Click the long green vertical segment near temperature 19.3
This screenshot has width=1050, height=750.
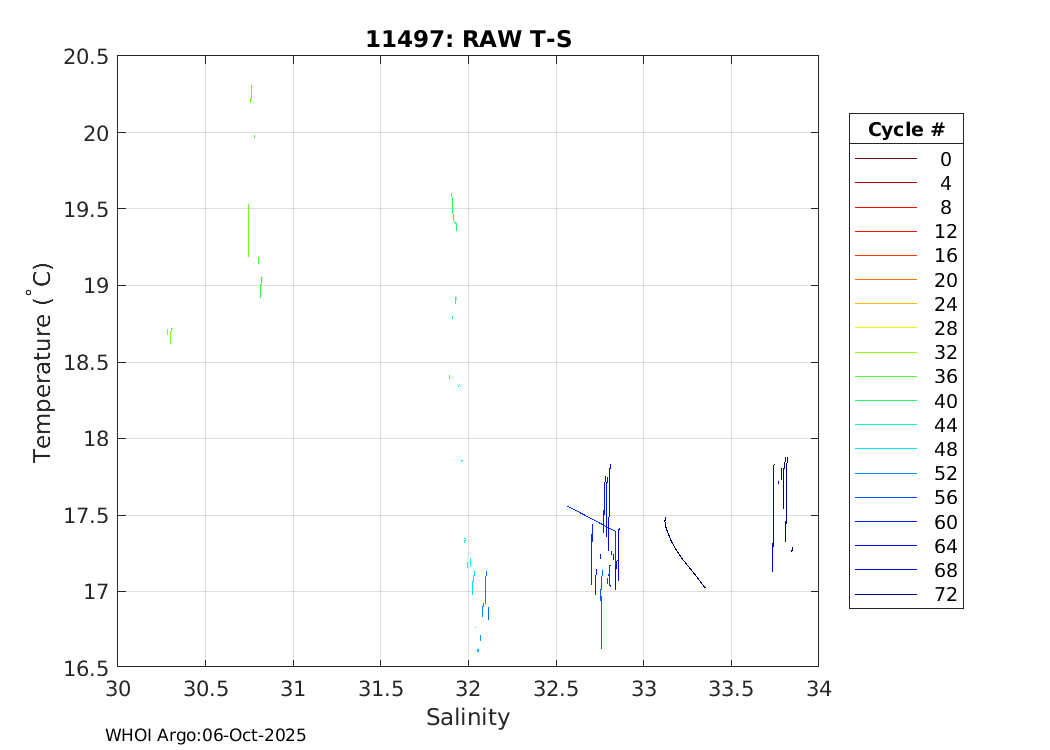point(248,230)
